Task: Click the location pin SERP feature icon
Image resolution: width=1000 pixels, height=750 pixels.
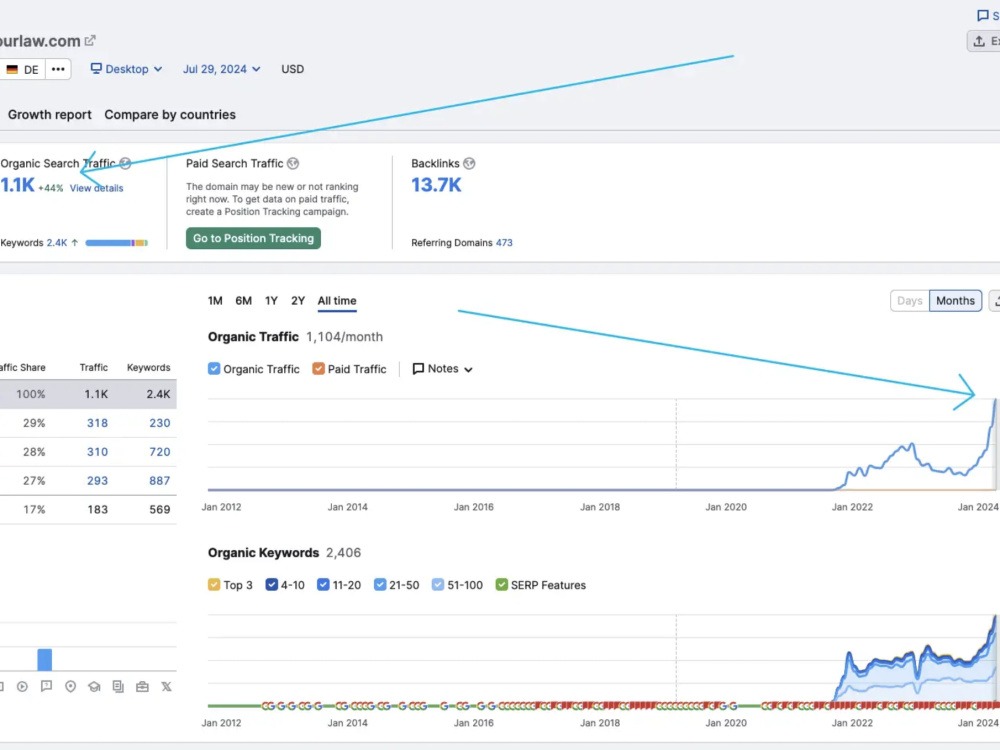Action: [71, 686]
